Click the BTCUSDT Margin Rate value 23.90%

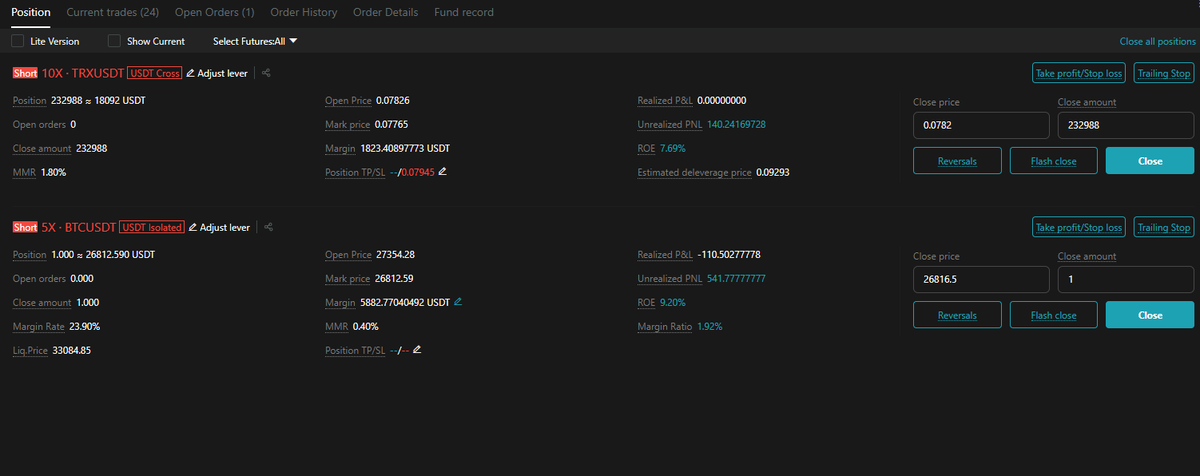85,326
